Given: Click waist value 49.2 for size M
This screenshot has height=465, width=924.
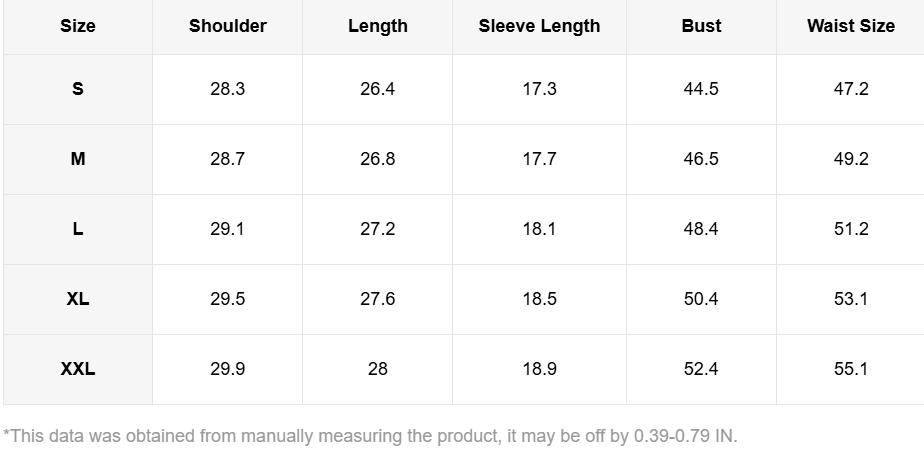Looking at the screenshot, I should tap(851, 159).
